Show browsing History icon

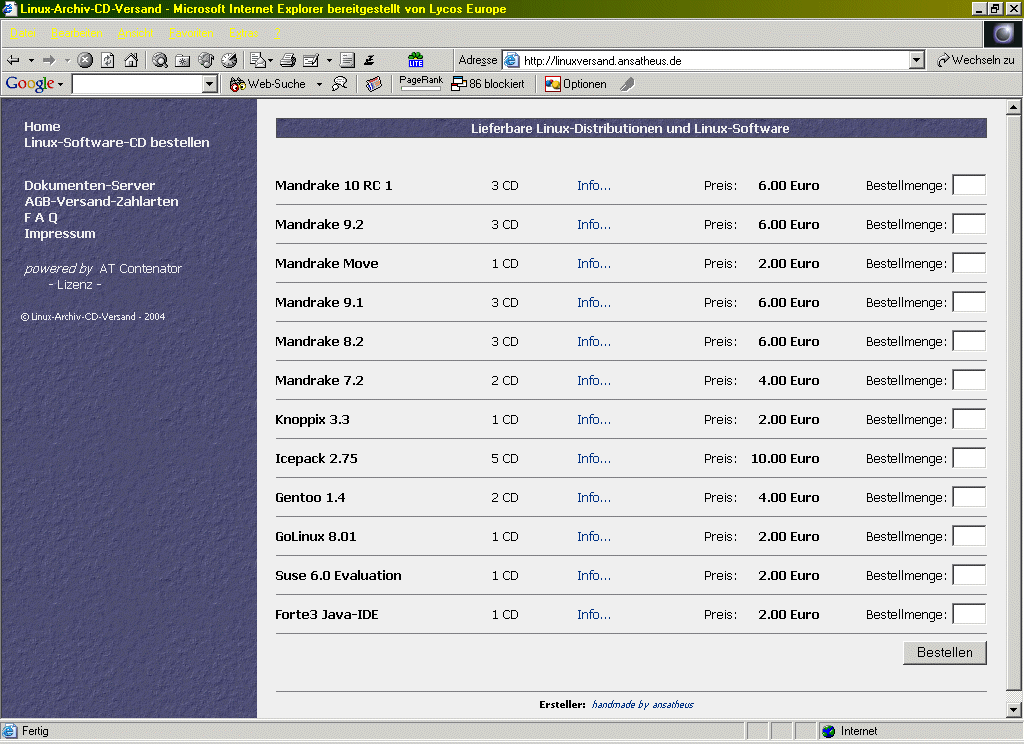(x=229, y=60)
